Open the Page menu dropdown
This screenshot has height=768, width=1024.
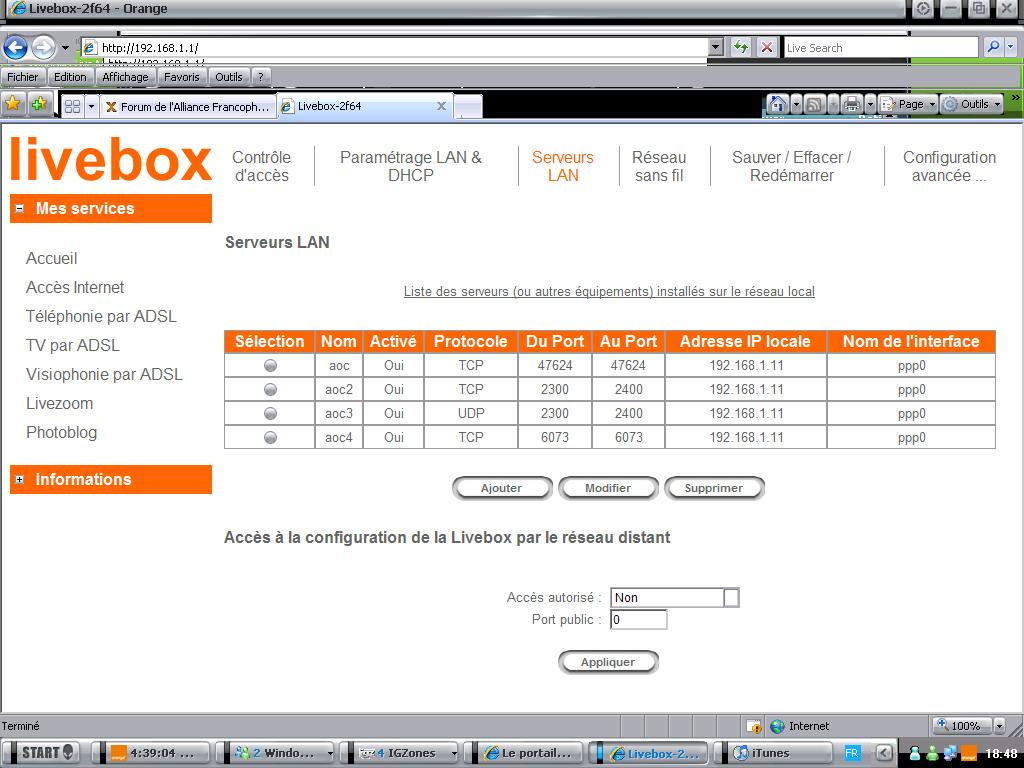pyautogui.click(x=908, y=104)
